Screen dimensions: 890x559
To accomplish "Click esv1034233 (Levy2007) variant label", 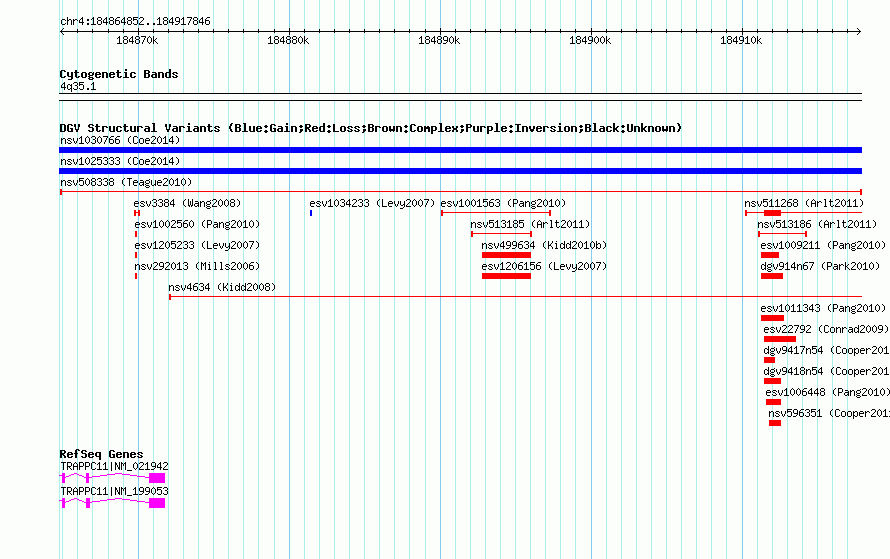I will (x=372, y=203).
